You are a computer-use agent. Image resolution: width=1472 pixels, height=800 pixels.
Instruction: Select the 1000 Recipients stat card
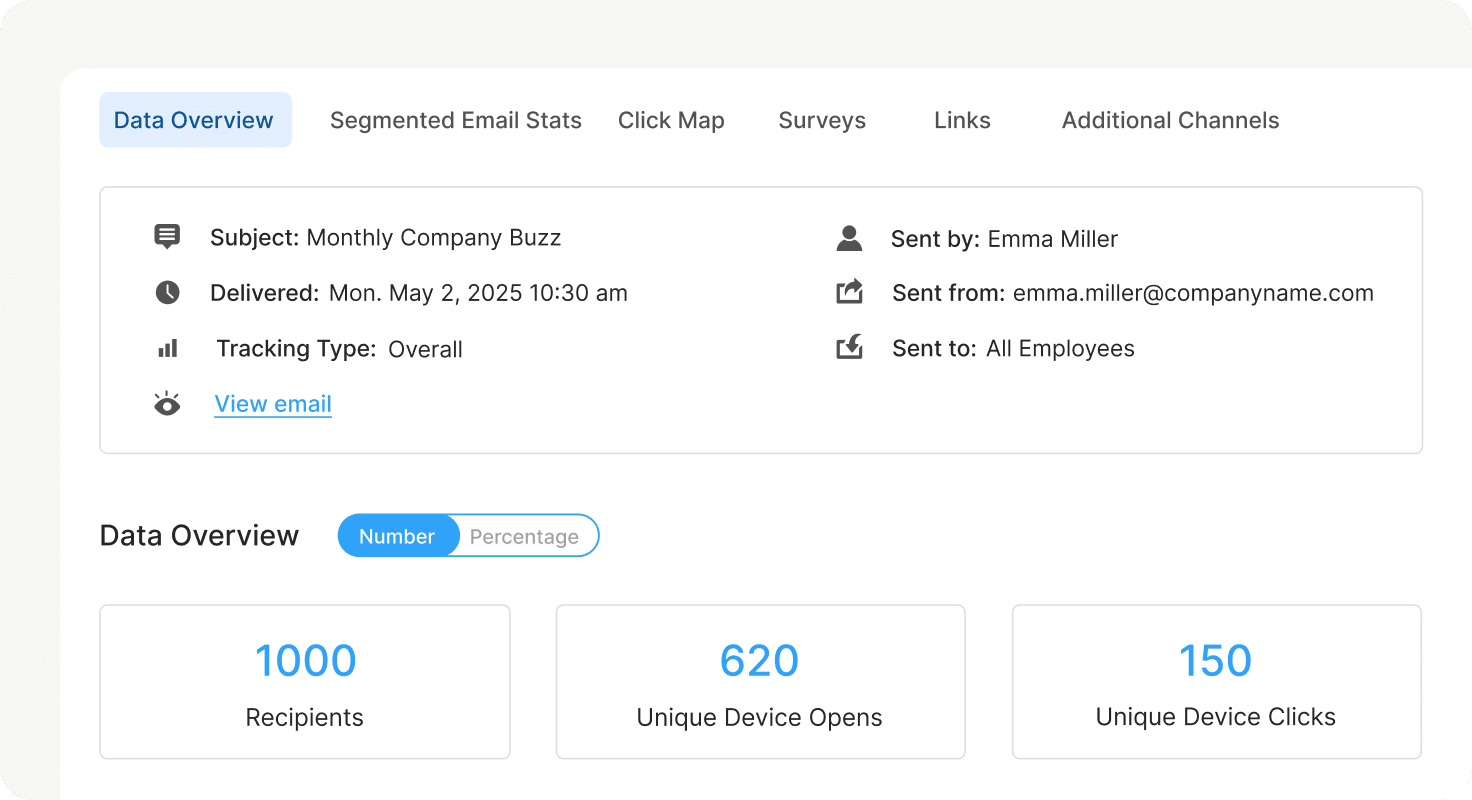[x=305, y=682]
